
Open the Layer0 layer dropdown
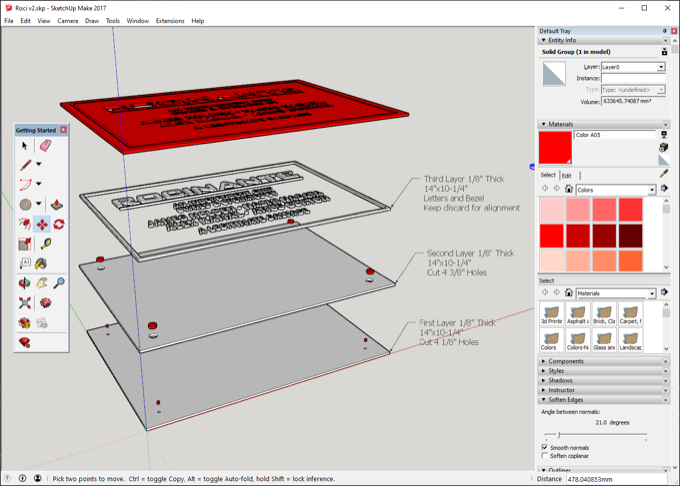pyautogui.click(x=633, y=67)
